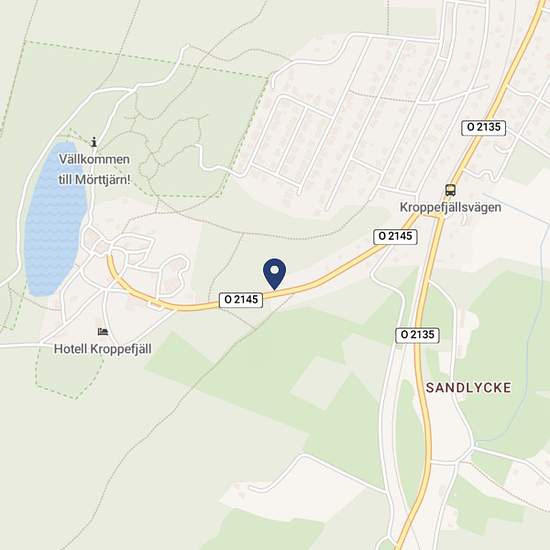The width and height of the screenshot is (550, 550).
Task: Tap the hotel bed icon
Action: 103,331
